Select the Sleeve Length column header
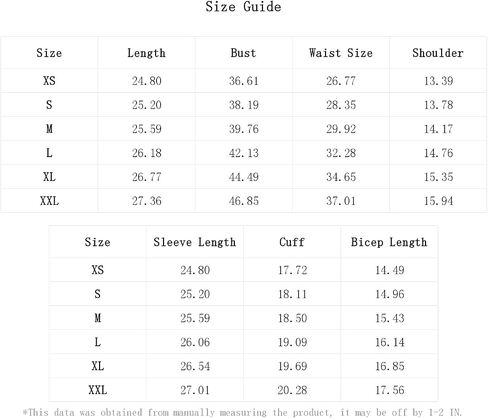This screenshot has height=418, width=488. tap(195, 242)
